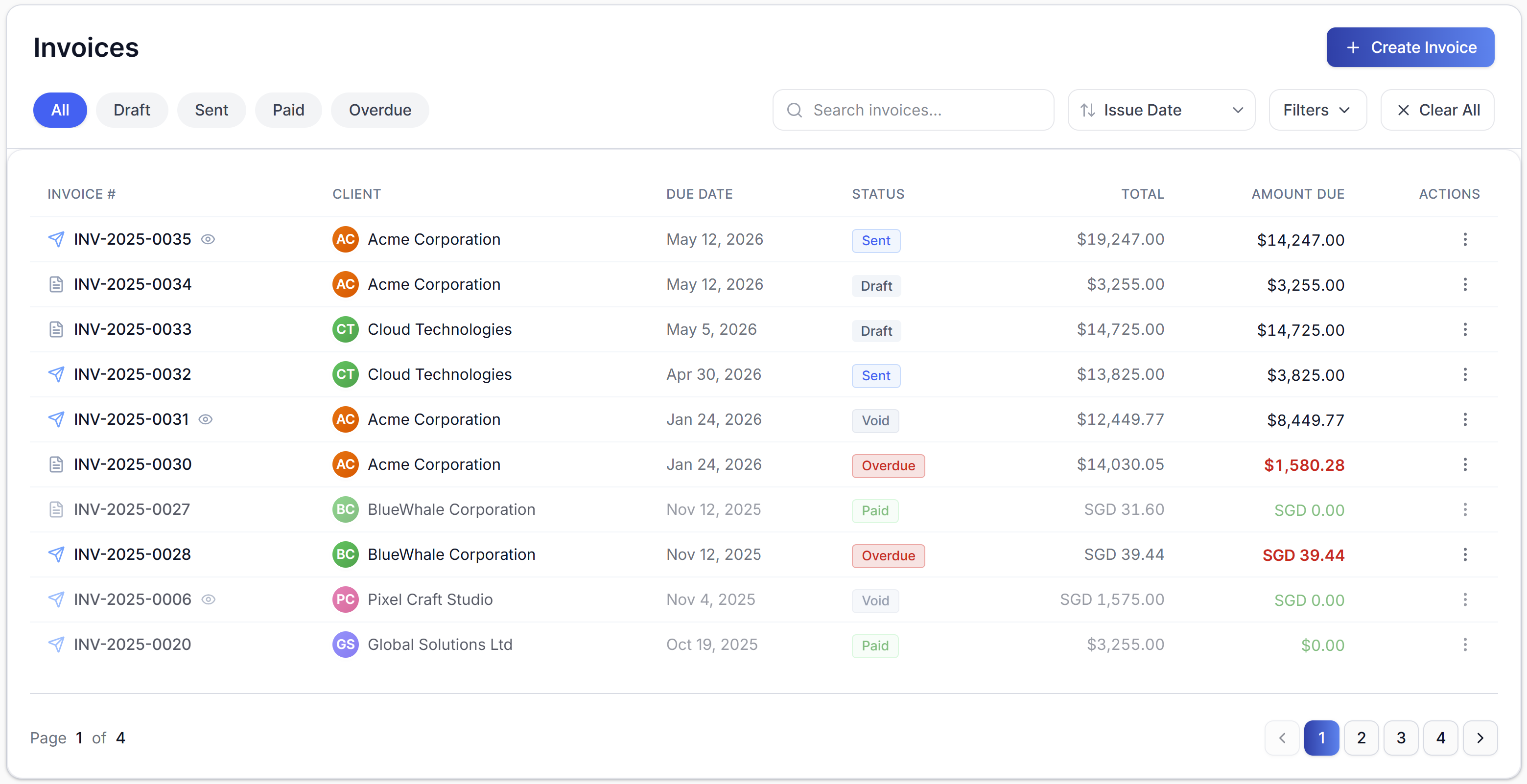Click the viewed eye icon on INV-2025-0006
Image resolution: width=1527 pixels, height=784 pixels.
pos(209,600)
